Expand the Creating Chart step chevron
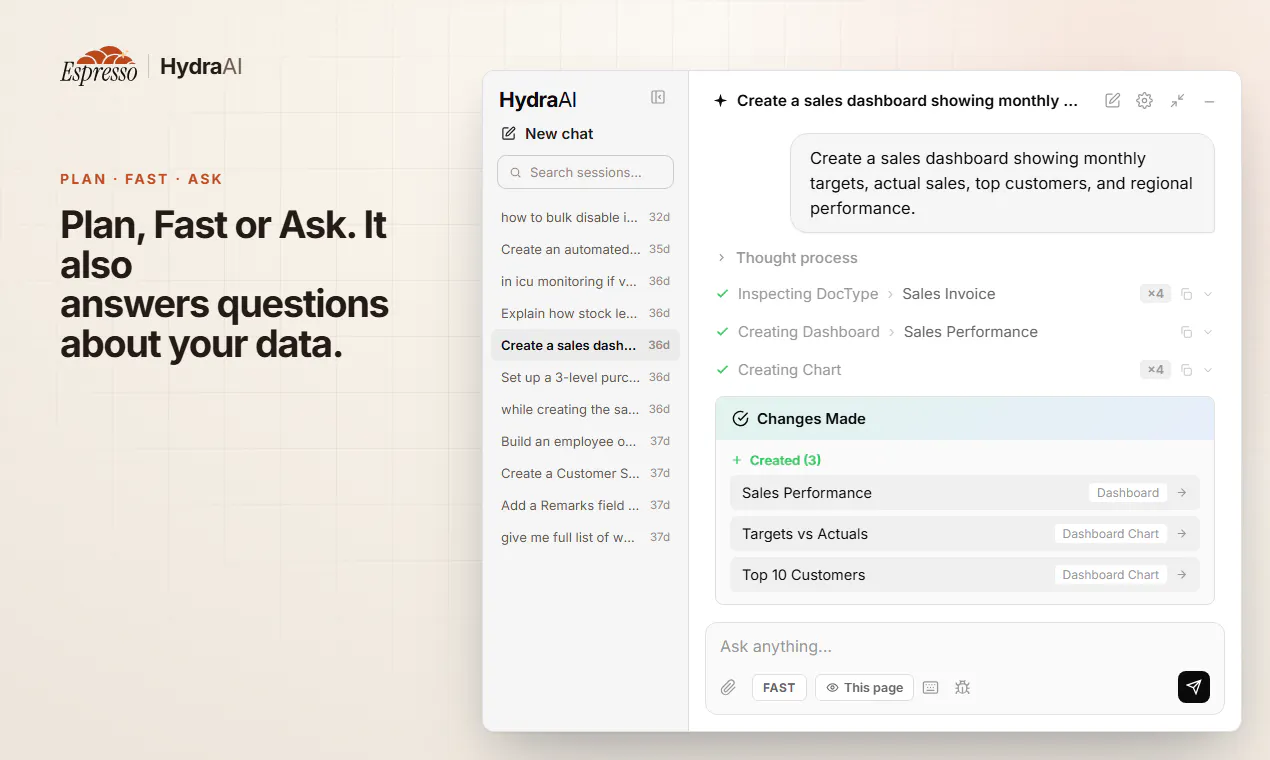1270x760 pixels. [1208, 370]
